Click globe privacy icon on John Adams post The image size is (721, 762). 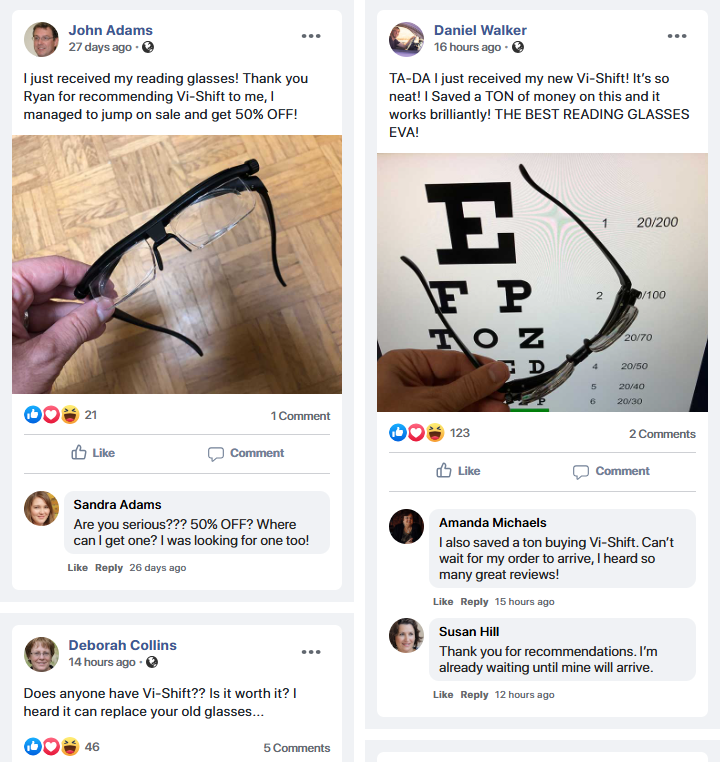point(149,47)
